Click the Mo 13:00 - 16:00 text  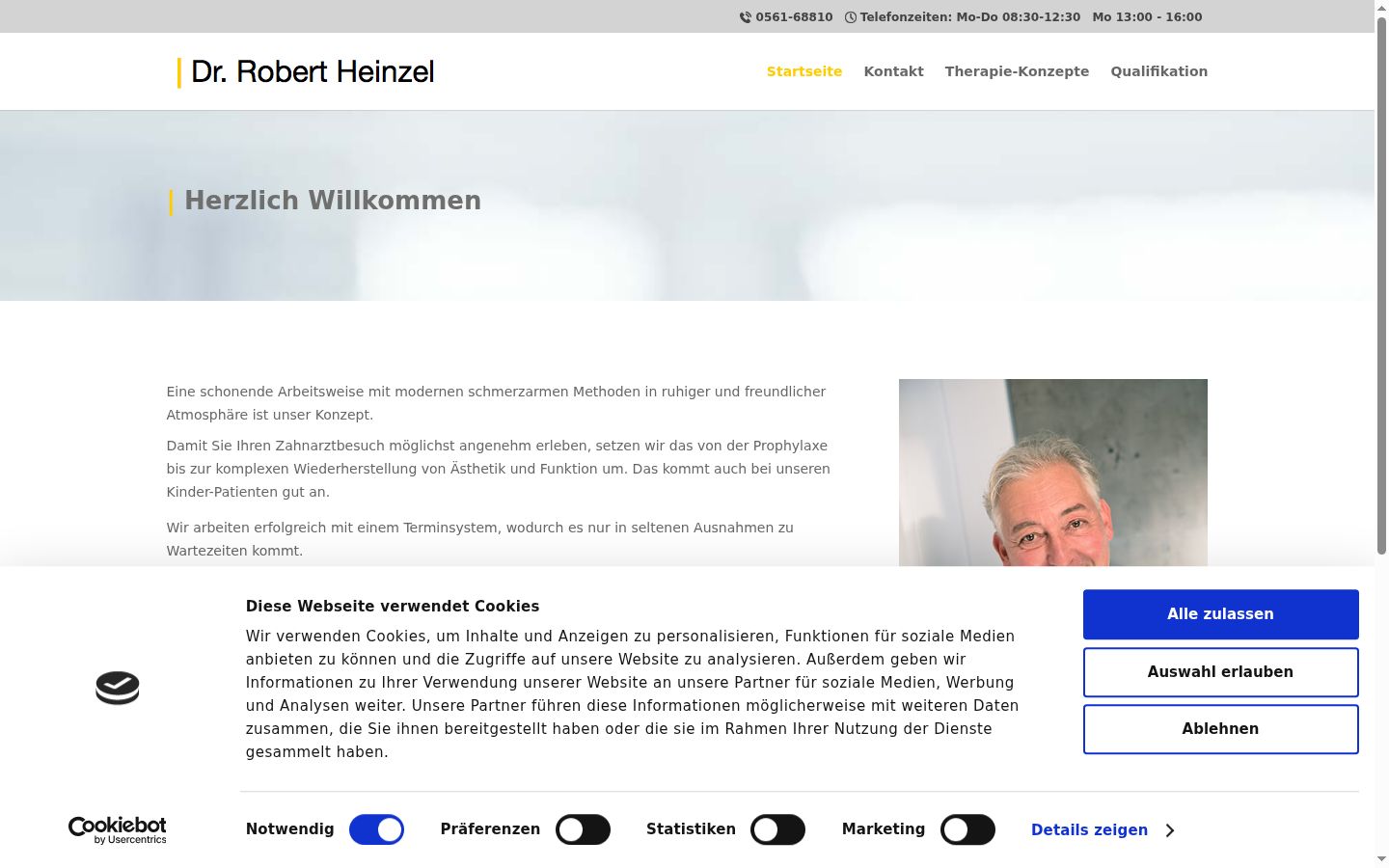(x=1147, y=17)
